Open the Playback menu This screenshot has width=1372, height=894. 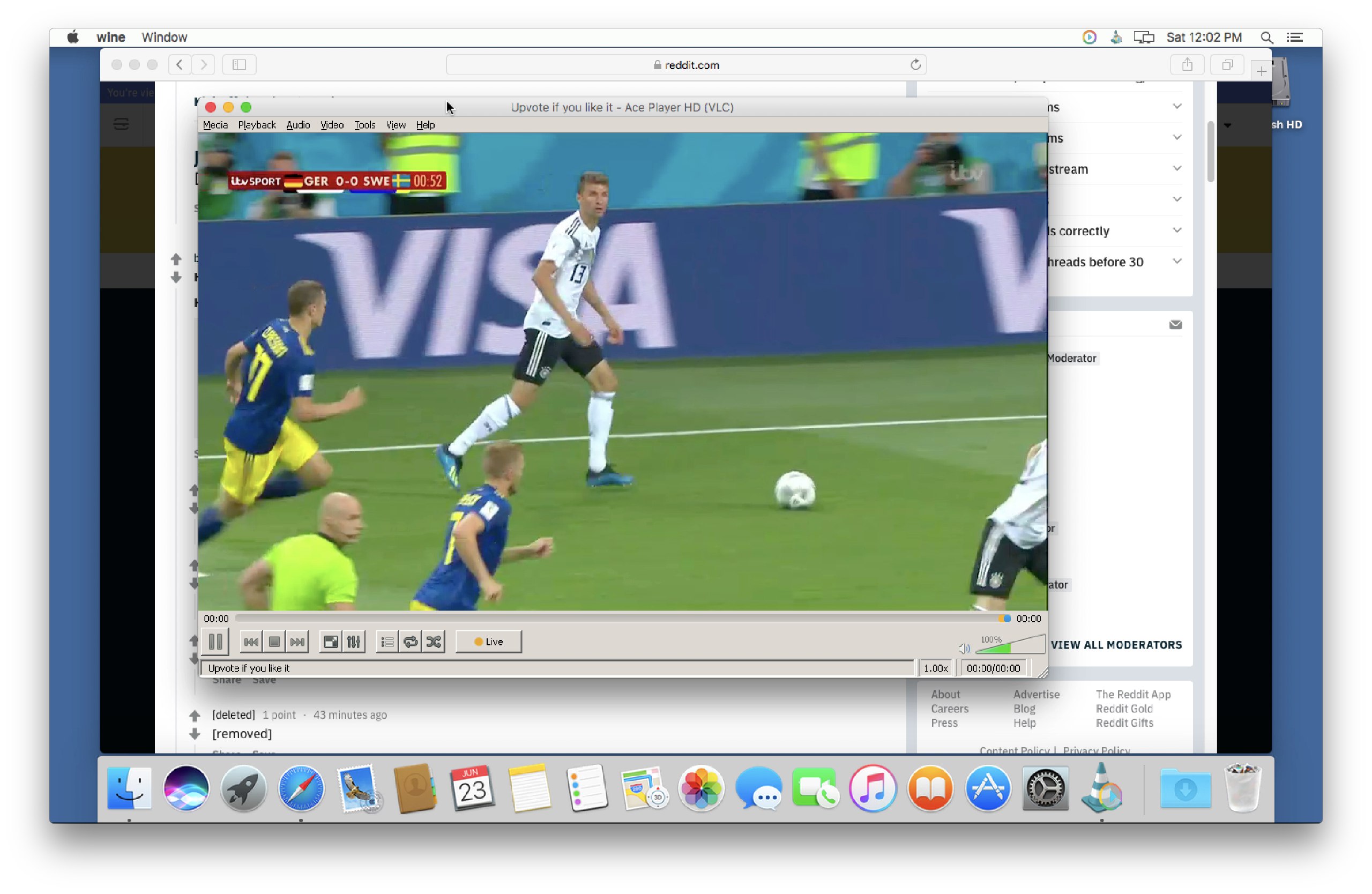[257, 124]
